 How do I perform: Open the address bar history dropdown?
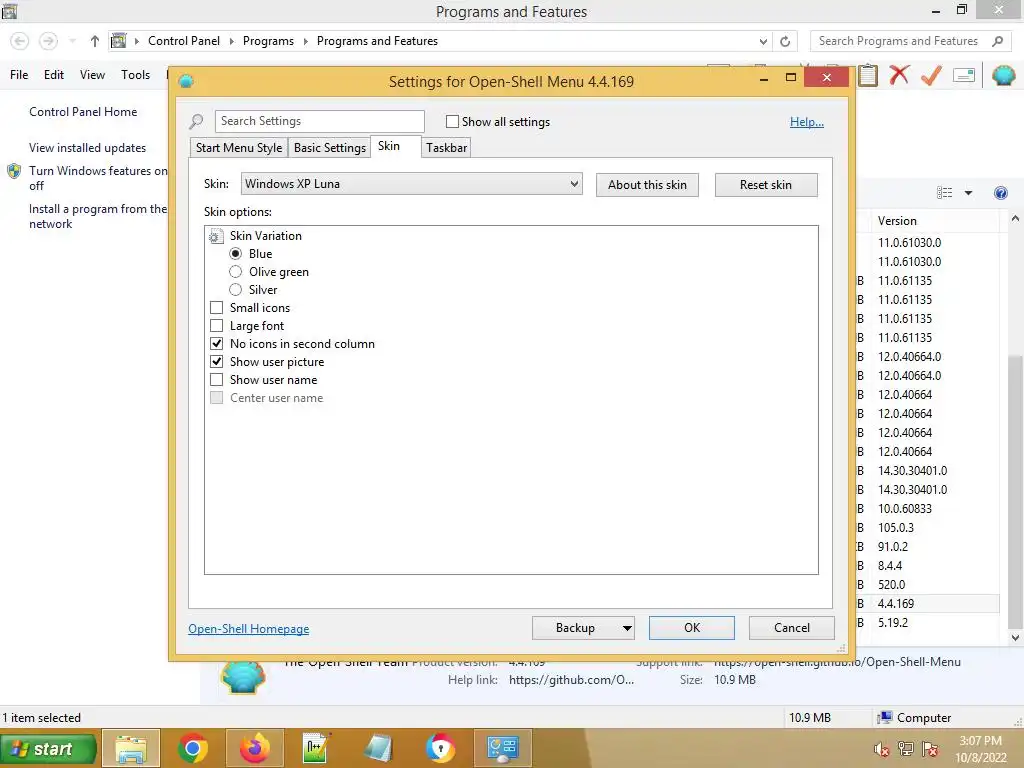coord(763,41)
